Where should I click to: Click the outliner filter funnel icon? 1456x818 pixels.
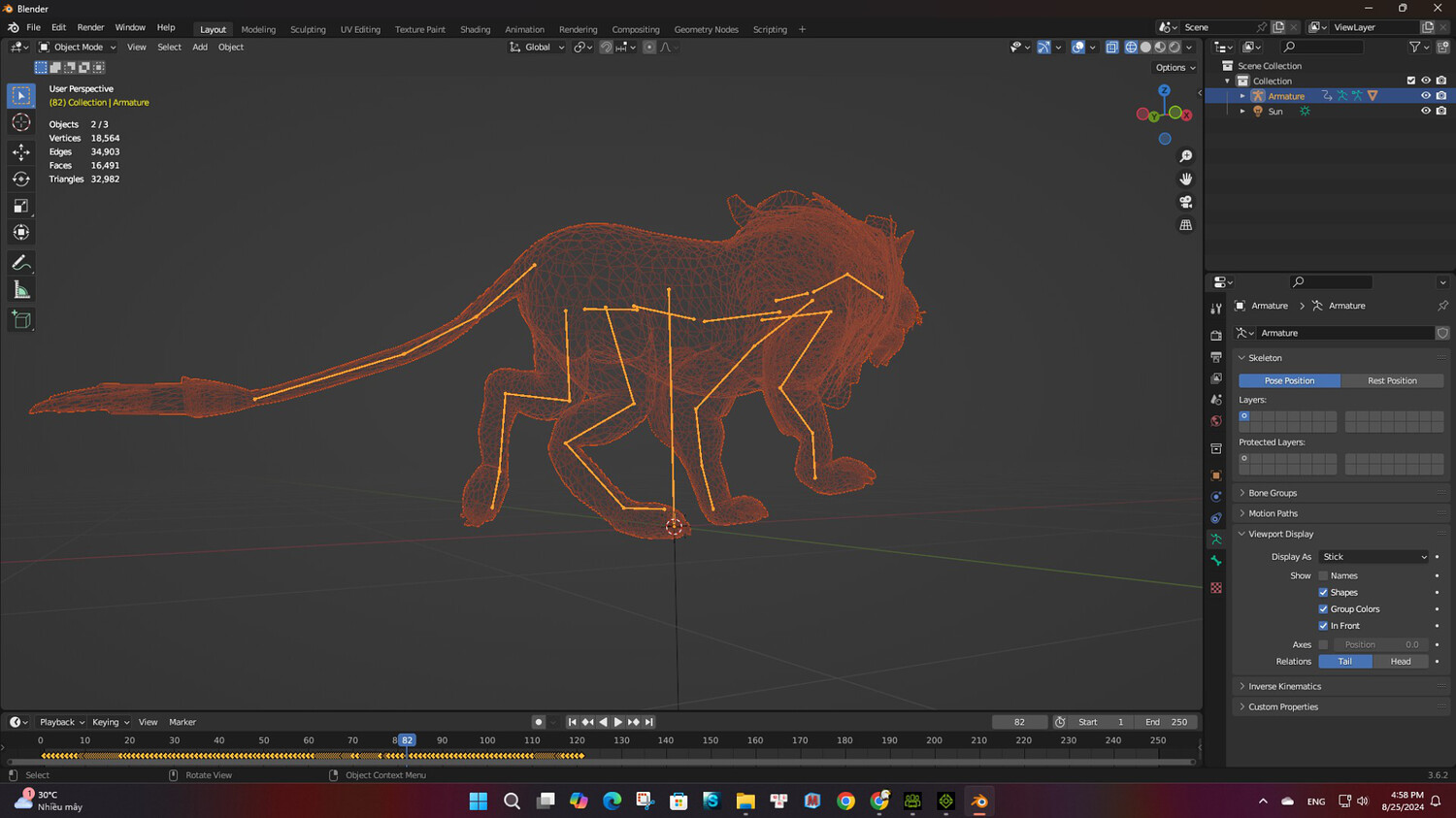1415,47
